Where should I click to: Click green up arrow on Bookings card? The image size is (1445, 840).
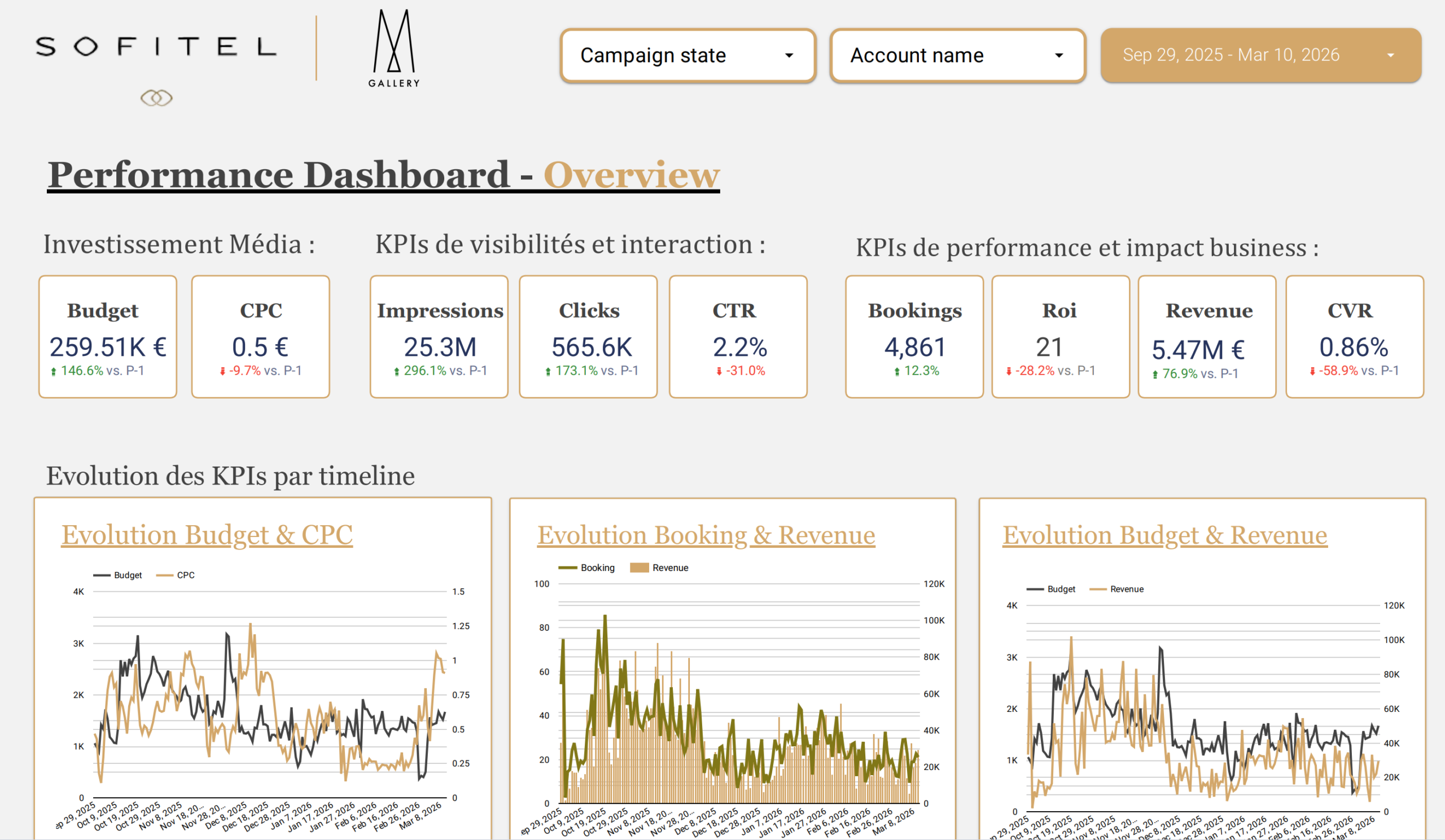point(897,372)
